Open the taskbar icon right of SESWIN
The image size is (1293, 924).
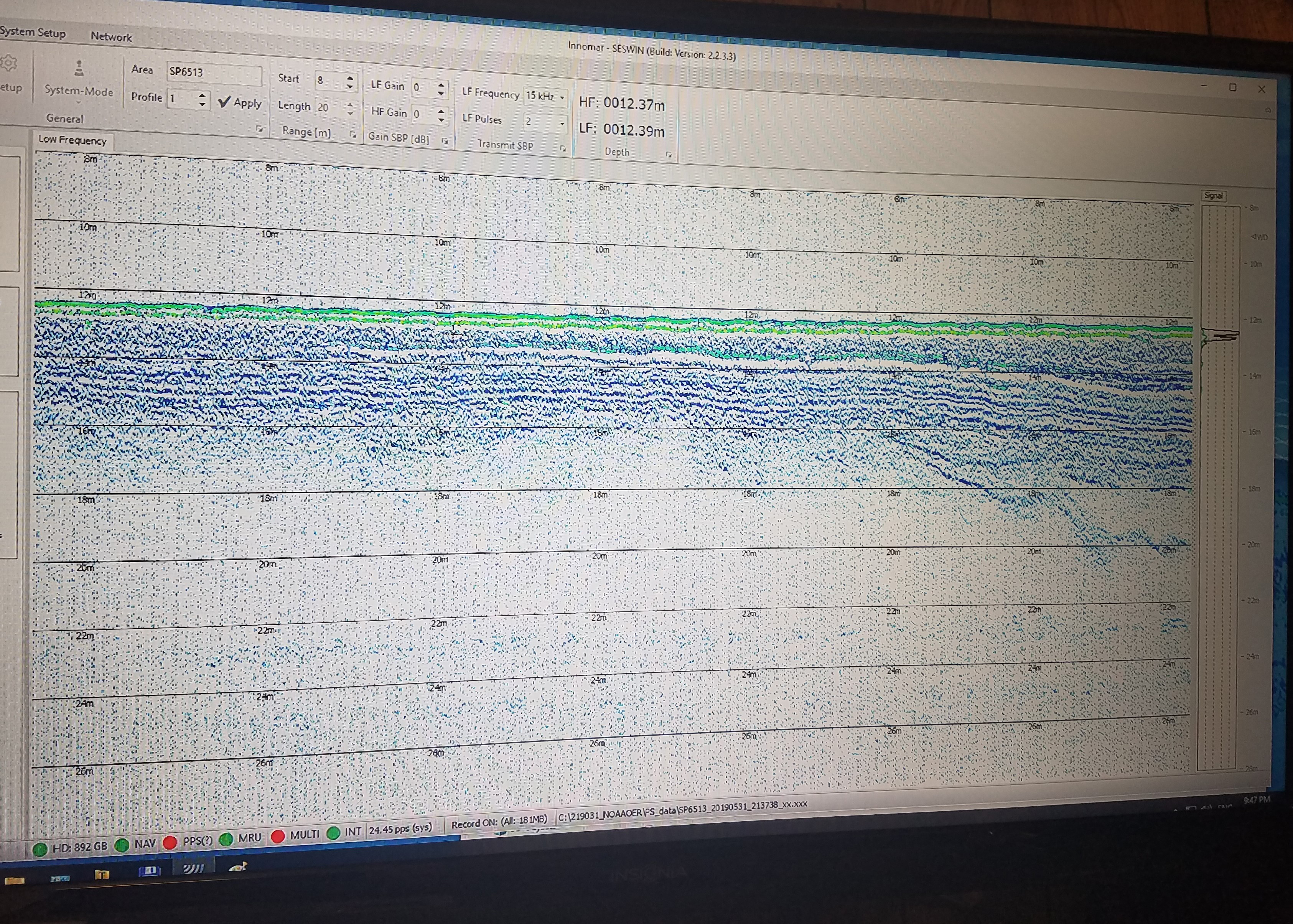(238, 866)
